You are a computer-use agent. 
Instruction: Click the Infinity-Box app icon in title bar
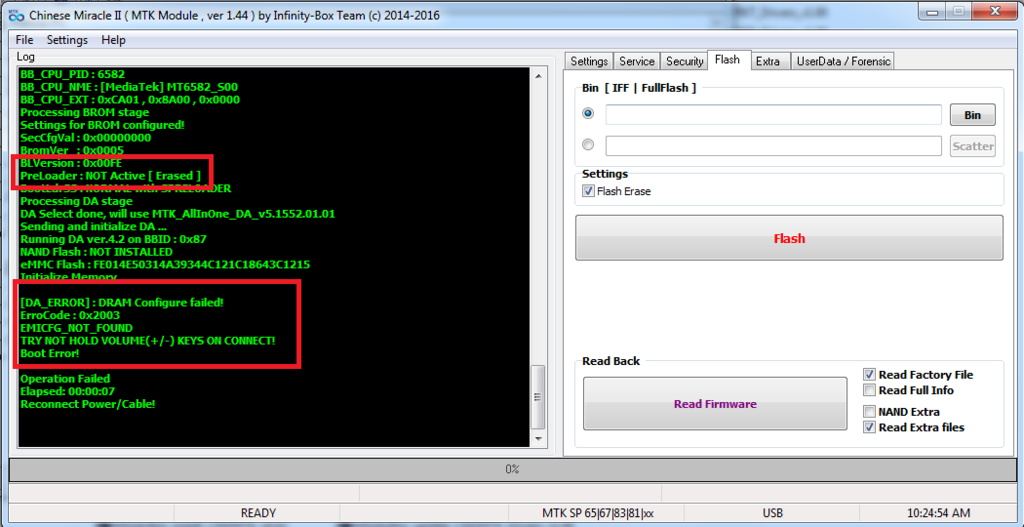[14, 16]
